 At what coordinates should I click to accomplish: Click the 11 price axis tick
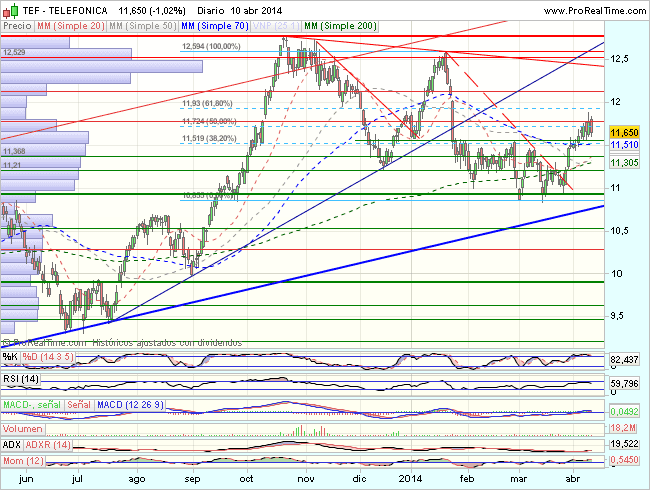tap(616, 188)
